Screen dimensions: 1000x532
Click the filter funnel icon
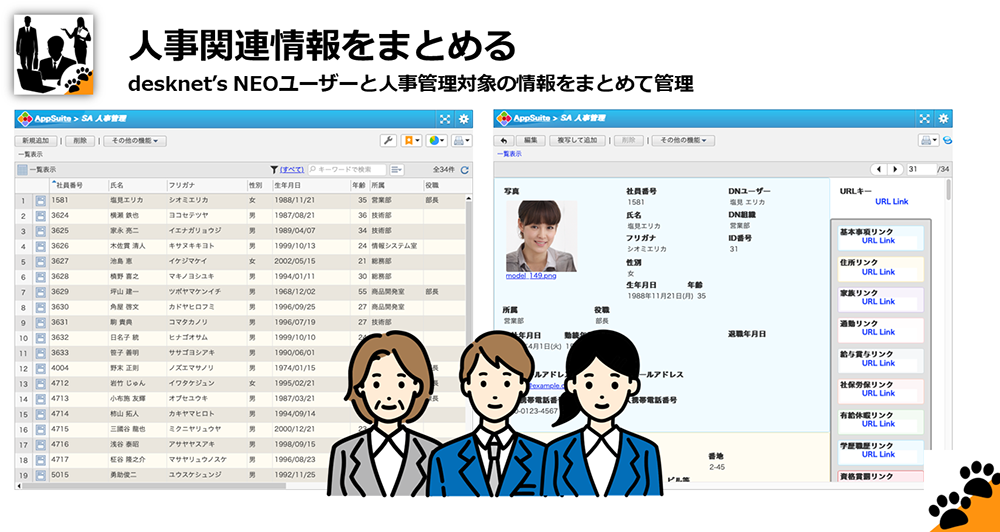point(274,170)
